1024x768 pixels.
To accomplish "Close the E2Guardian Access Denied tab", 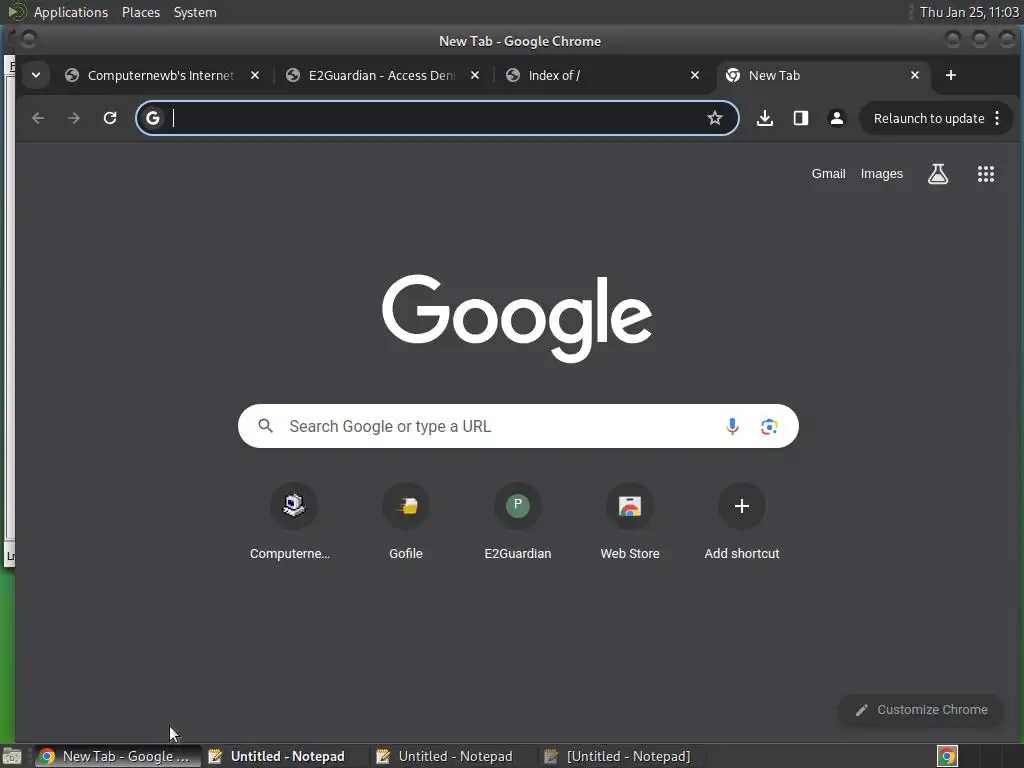I will [475, 75].
